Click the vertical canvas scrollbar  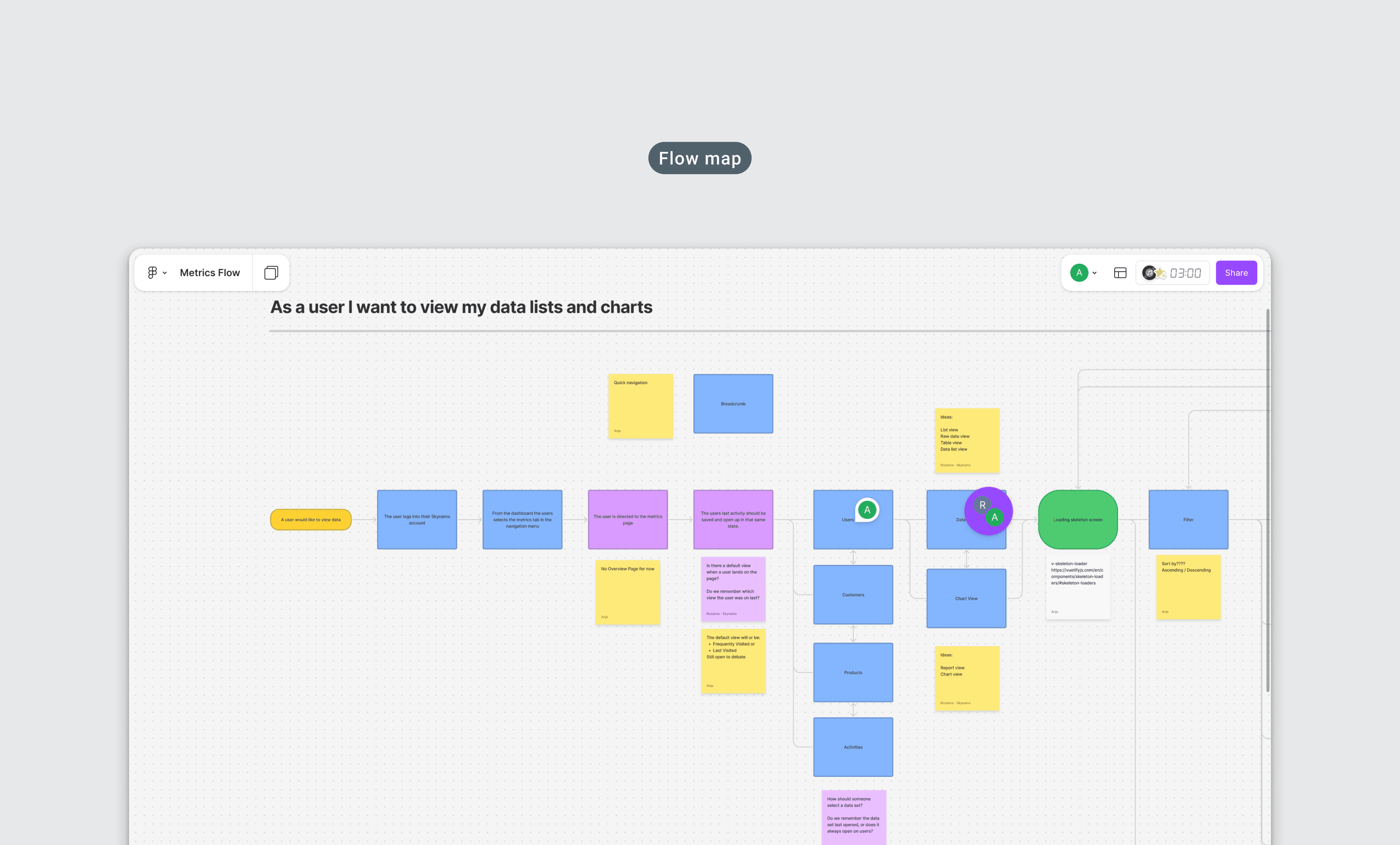[1267, 500]
